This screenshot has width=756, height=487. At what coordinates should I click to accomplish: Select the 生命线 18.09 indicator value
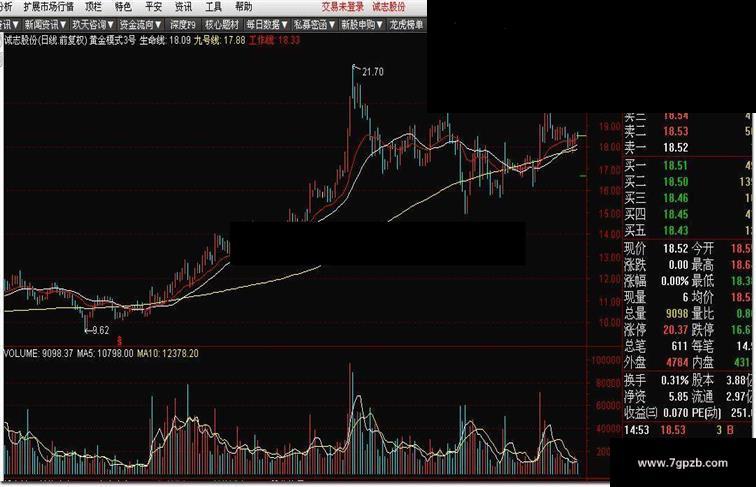pos(165,41)
